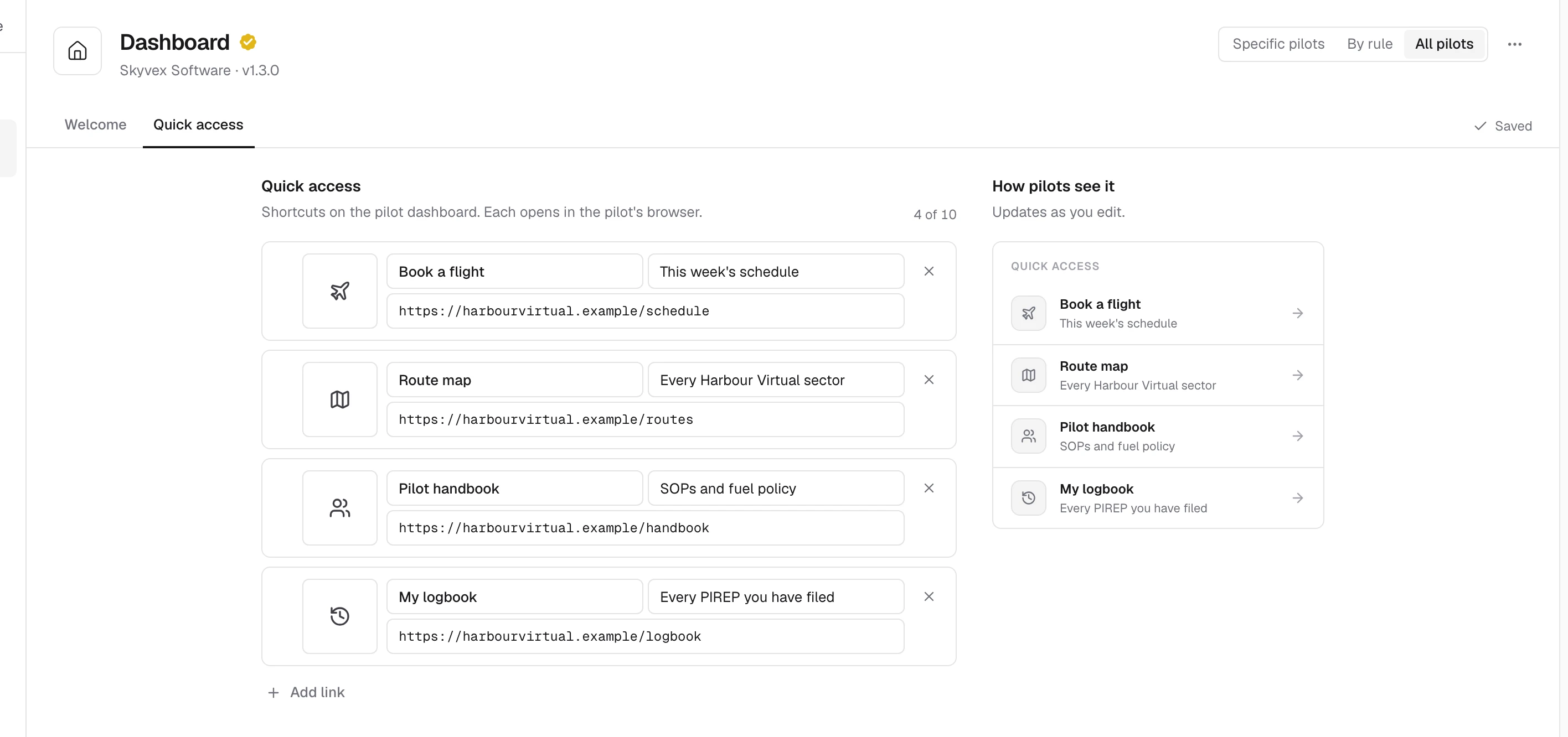Viewport: 1568px width, 737px height.
Task: Click the plane icon in the pilot preview
Action: pos(1029,313)
